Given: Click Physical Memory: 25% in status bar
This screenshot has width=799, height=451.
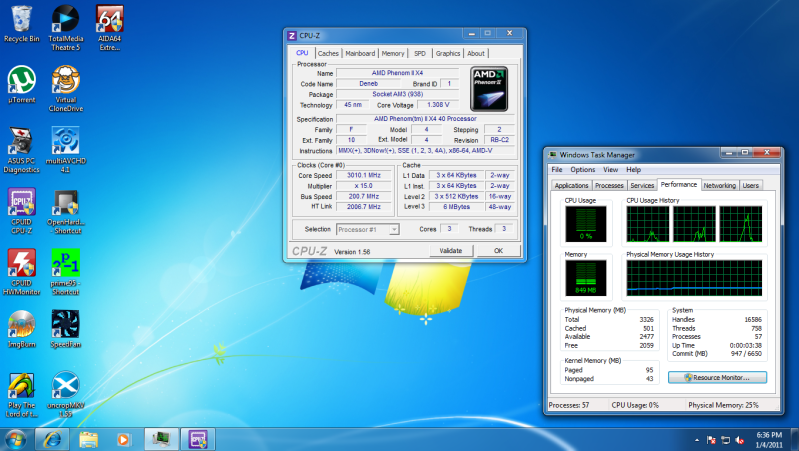Looking at the screenshot, I should 723,405.
